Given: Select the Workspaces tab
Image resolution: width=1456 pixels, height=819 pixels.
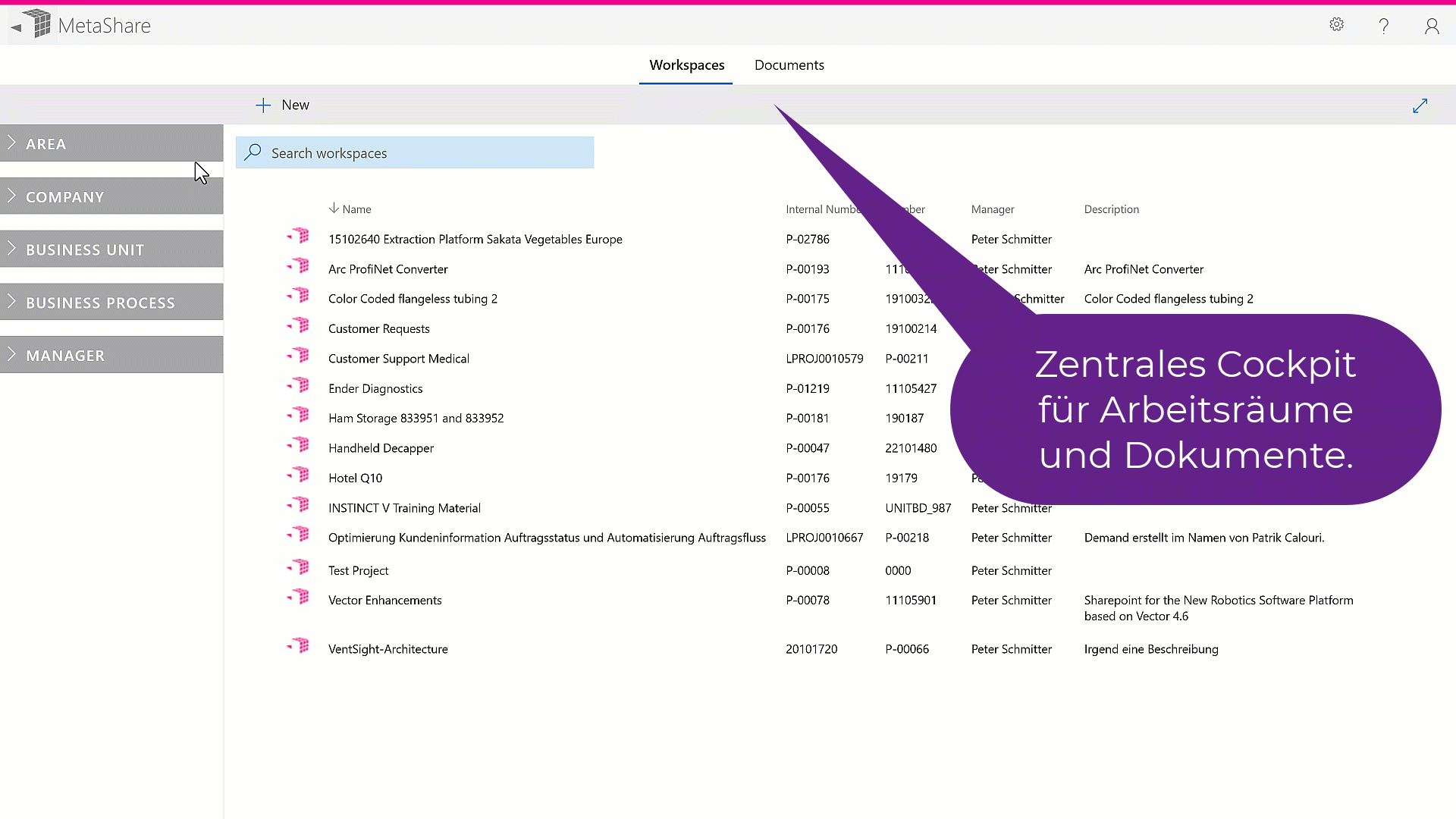Looking at the screenshot, I should pyautogui.click(x=686, y=65).
